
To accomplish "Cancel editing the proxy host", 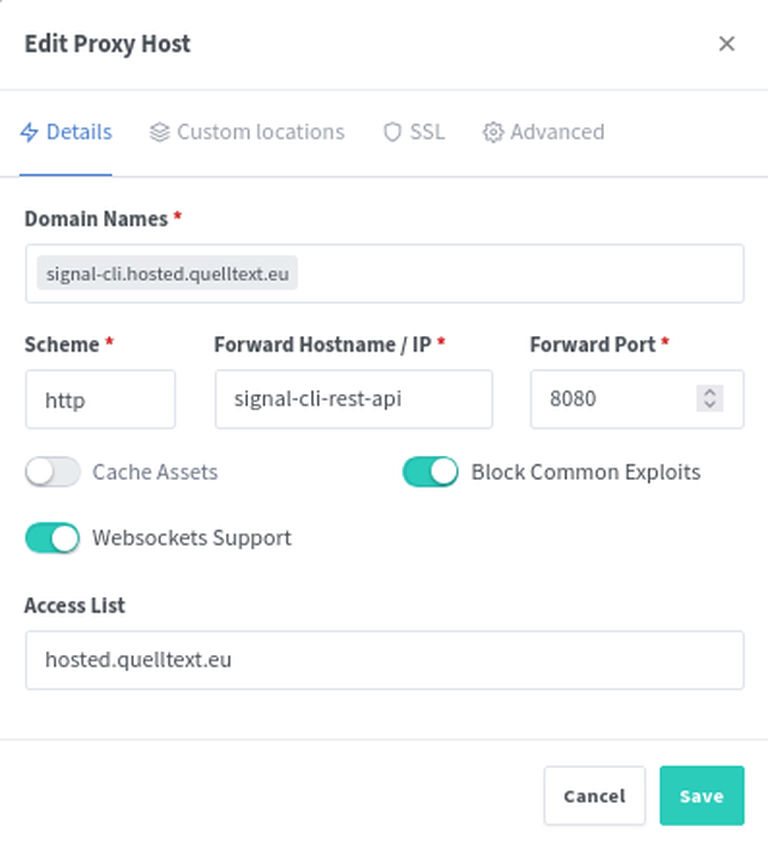I will tap(594, 796).
